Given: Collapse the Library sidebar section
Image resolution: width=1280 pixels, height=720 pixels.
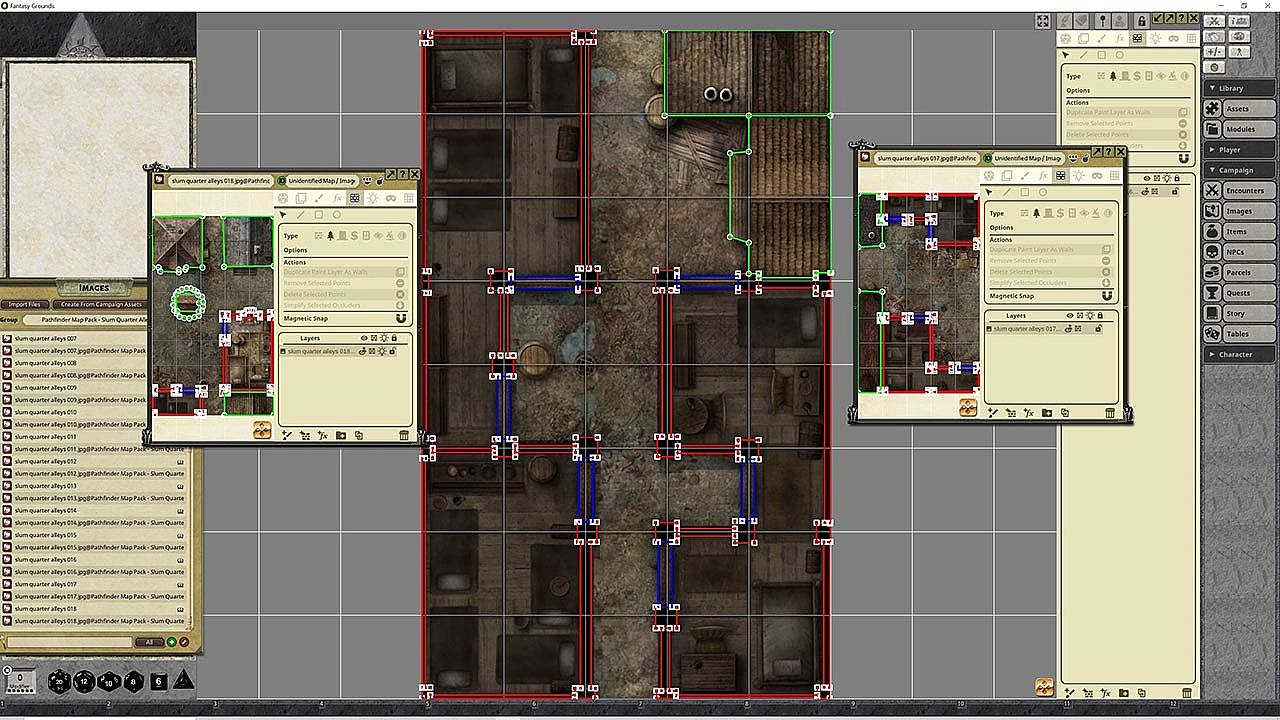Looking at the screenshot, I should 1240,88.
